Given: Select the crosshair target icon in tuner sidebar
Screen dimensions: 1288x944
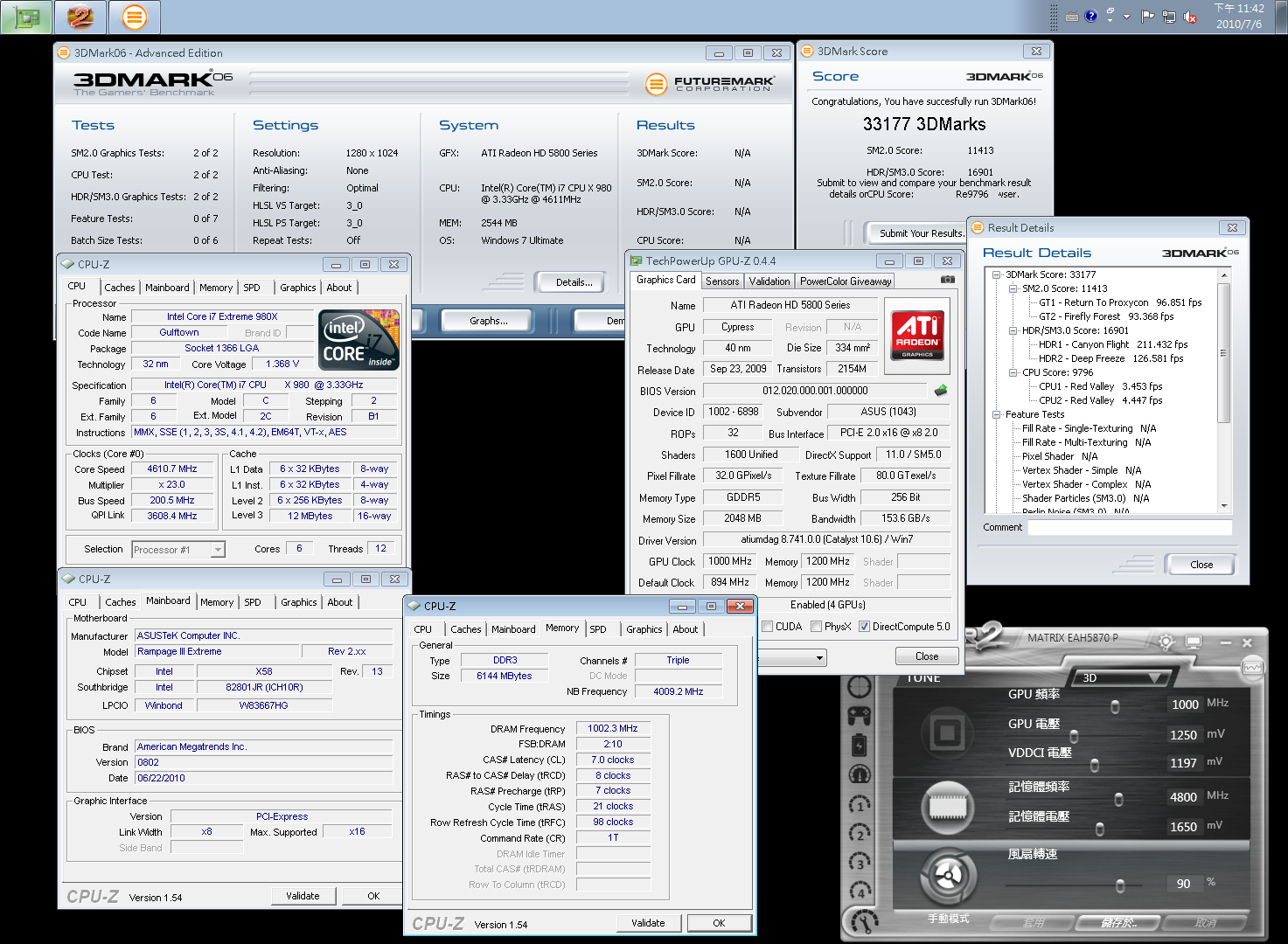Looking at the screenshot, I should click(x=860, y=687).
